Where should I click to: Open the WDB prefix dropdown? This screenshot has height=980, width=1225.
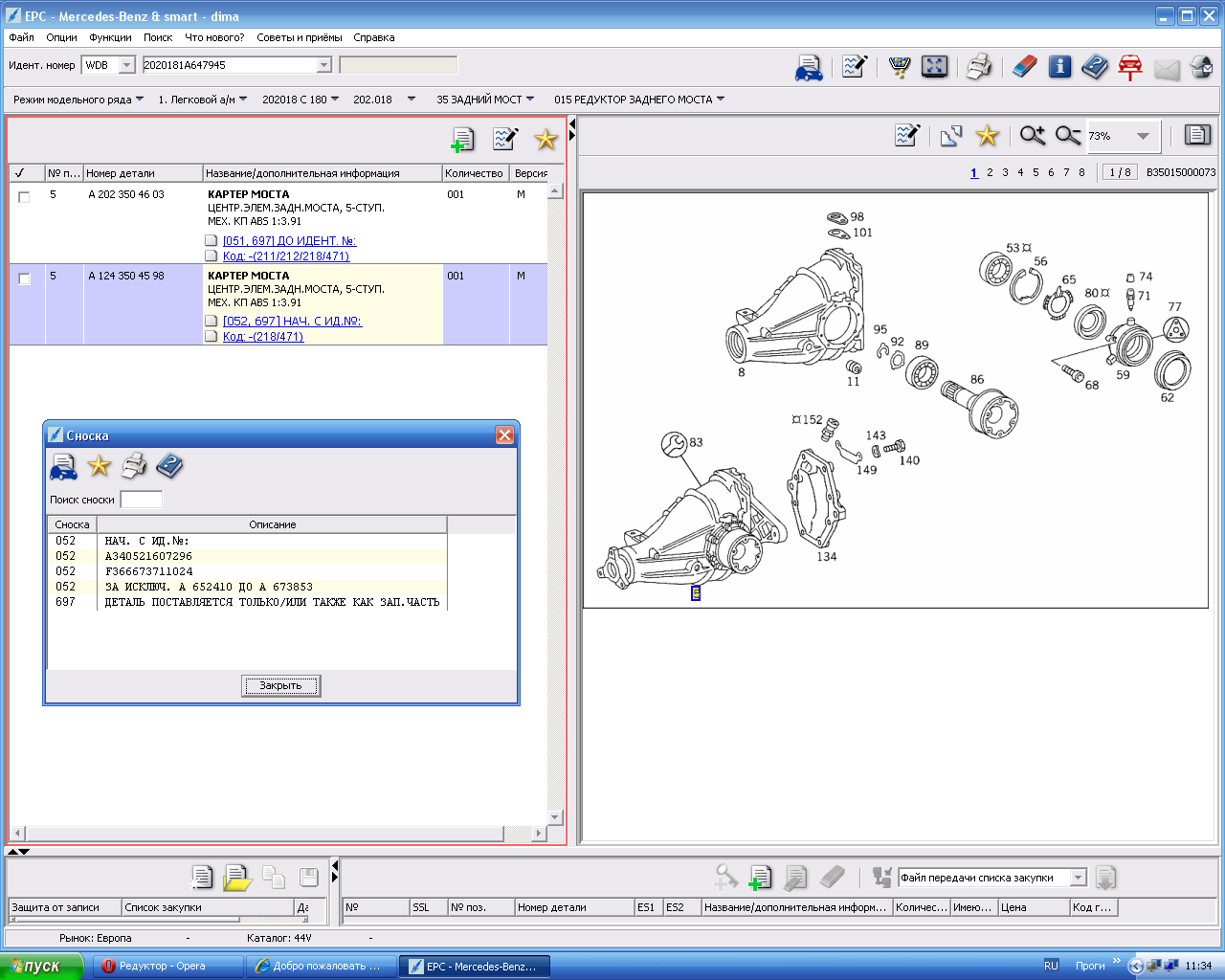point(127,65)
